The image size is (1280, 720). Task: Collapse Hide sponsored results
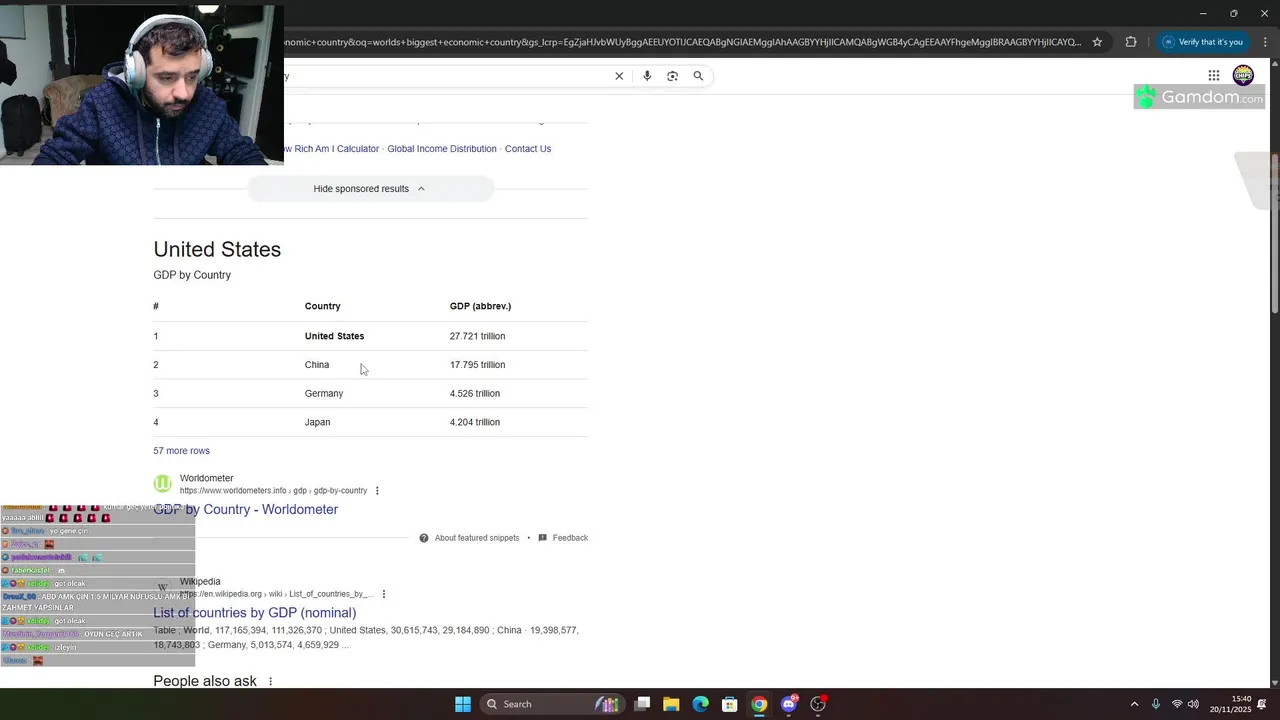point(370,189)
